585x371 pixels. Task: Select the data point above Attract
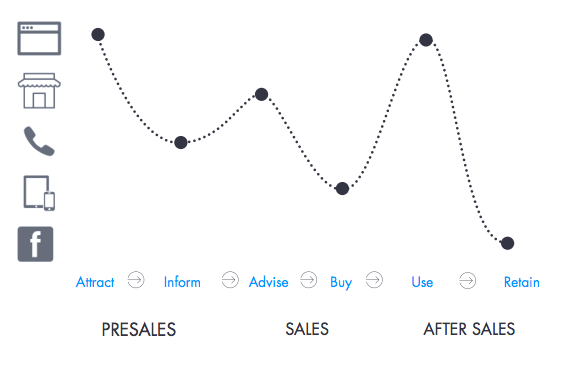pyautogui.click(x=98, y=34)
